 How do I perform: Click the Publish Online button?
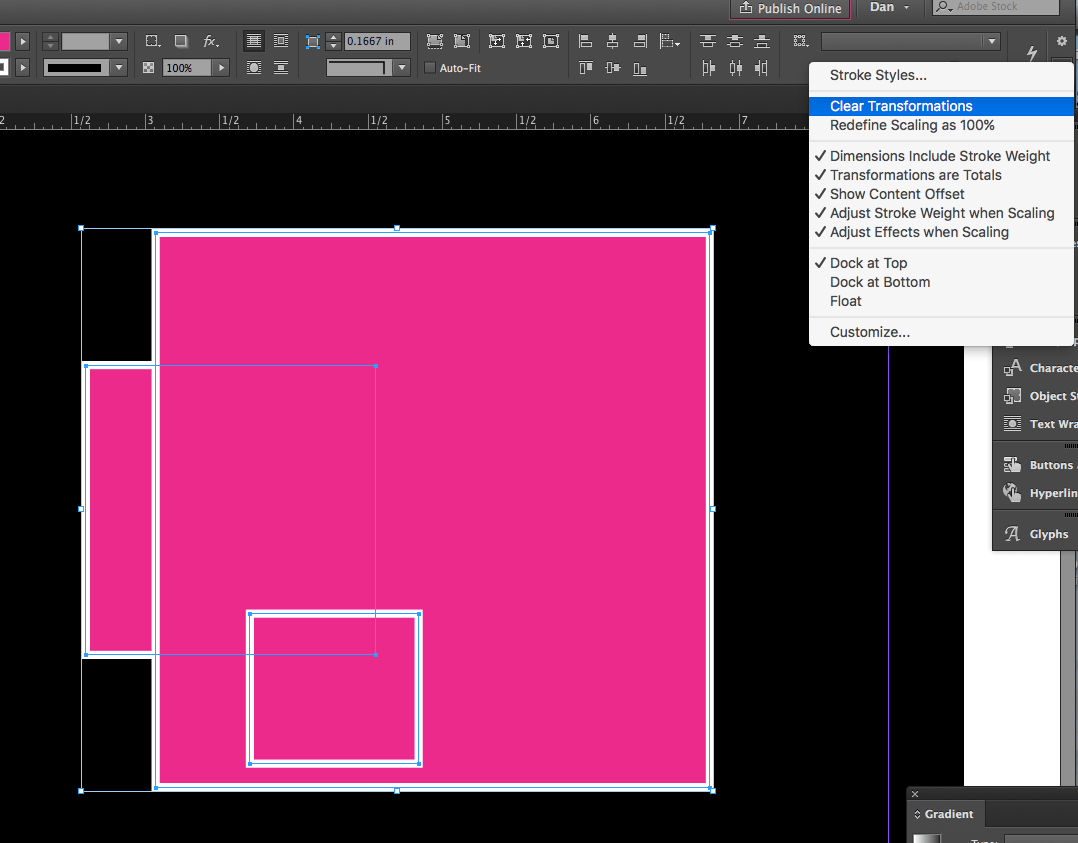pyautogui.click(x=790, y=9)
